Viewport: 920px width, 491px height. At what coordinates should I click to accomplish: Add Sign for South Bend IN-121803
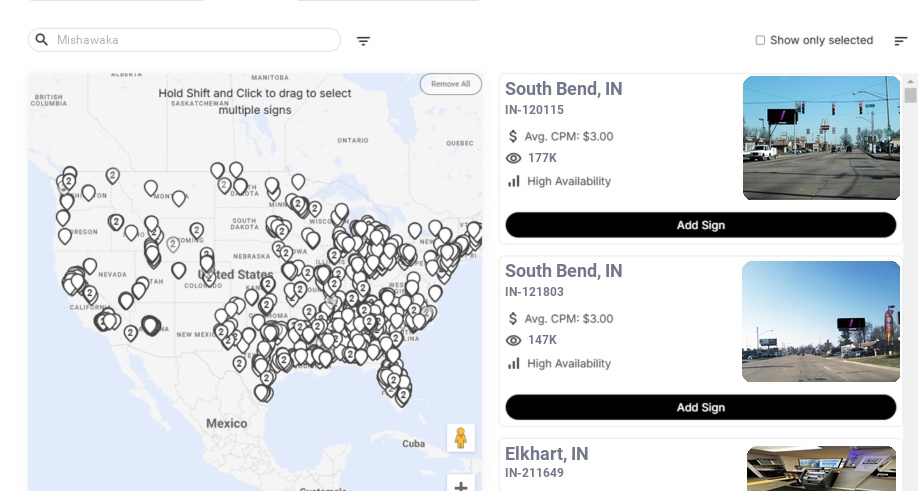coord(700,407)
